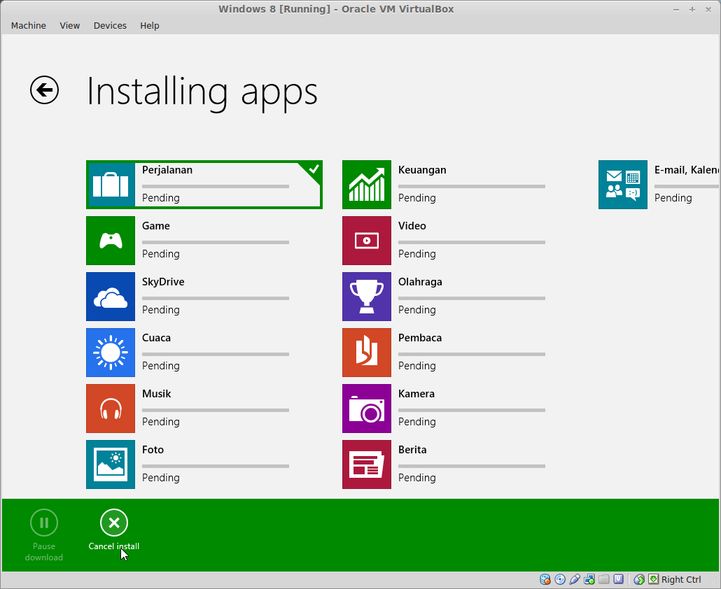Click the Cancel install X icon

coord(114,523)
